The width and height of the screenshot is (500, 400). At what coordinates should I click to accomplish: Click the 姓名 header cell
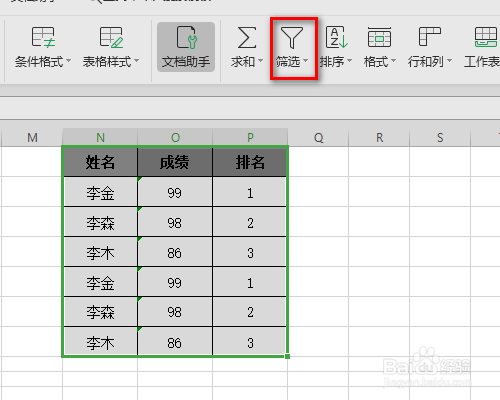coord(100,162)
